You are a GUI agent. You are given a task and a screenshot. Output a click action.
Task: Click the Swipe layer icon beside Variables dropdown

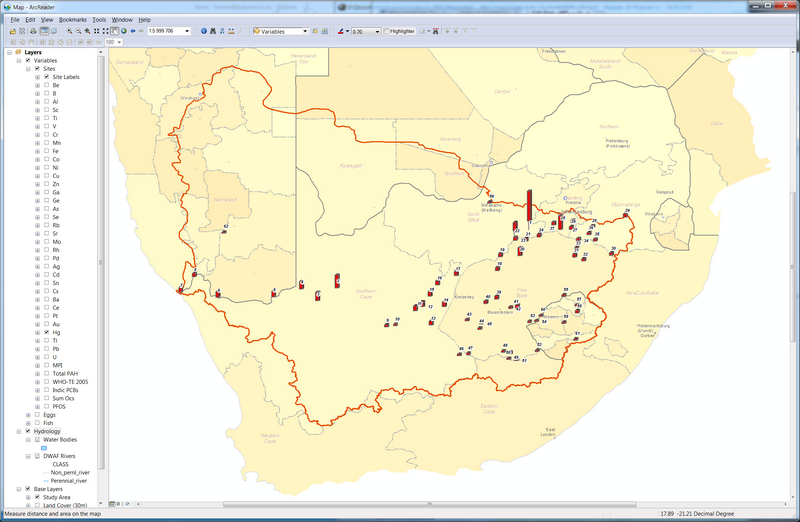(315, 31)
